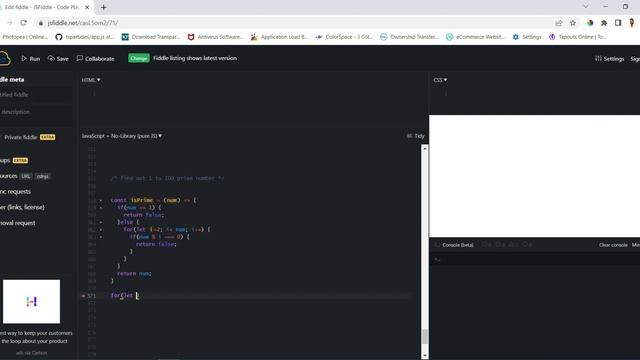Click the JSFiddle cloud logo
This screenshot has height=360, width=640.
pyautogui.click(x=4, y=59)
